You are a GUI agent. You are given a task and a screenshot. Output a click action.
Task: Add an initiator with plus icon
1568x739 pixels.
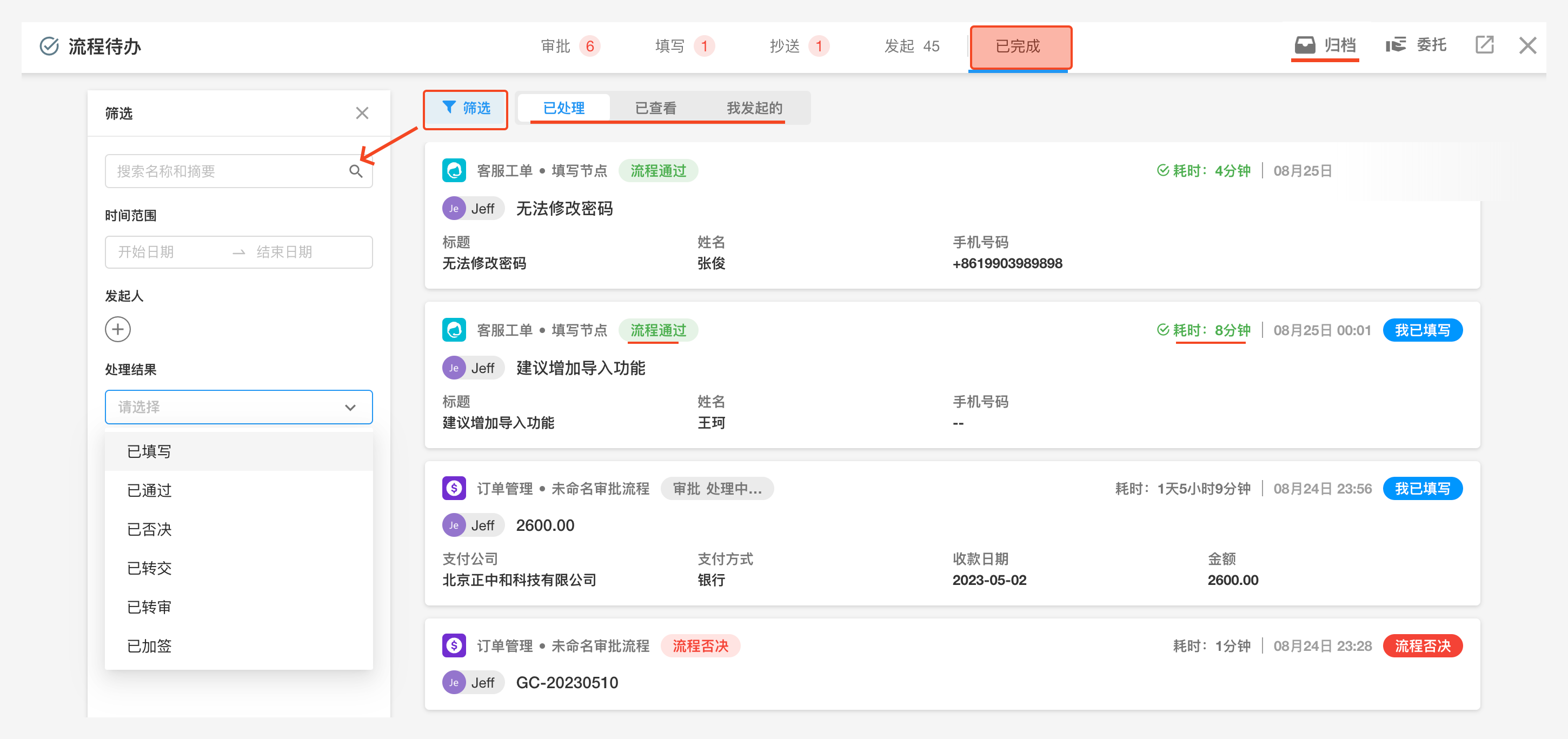pyautogui.click(x=117, y=329)
